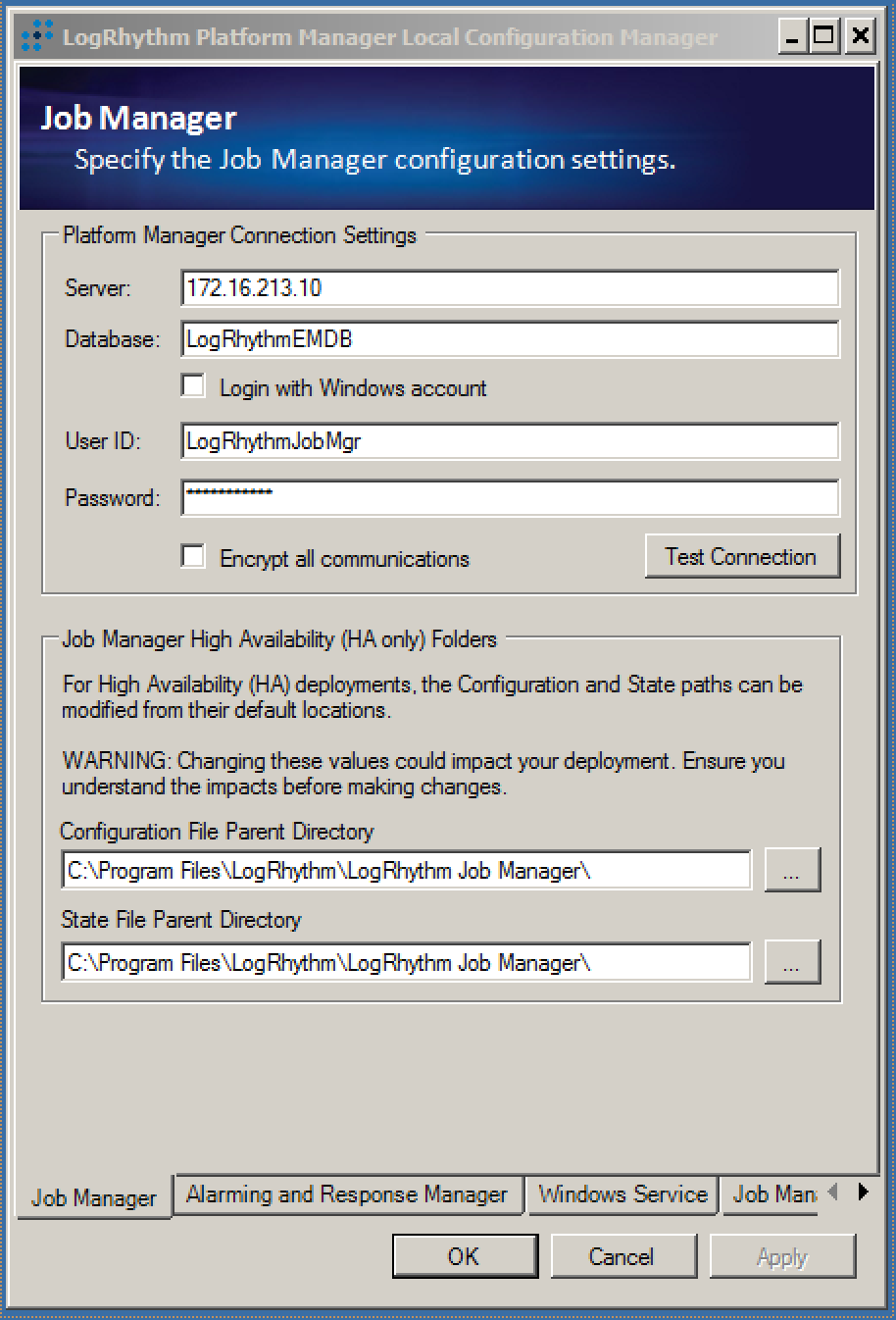
Task: Enable Login with Windows account checkbox
Action: [x=194, y=386]
